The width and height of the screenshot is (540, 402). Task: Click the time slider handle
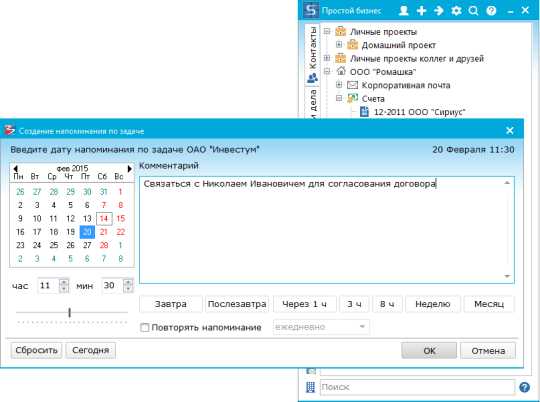point(70,312)
